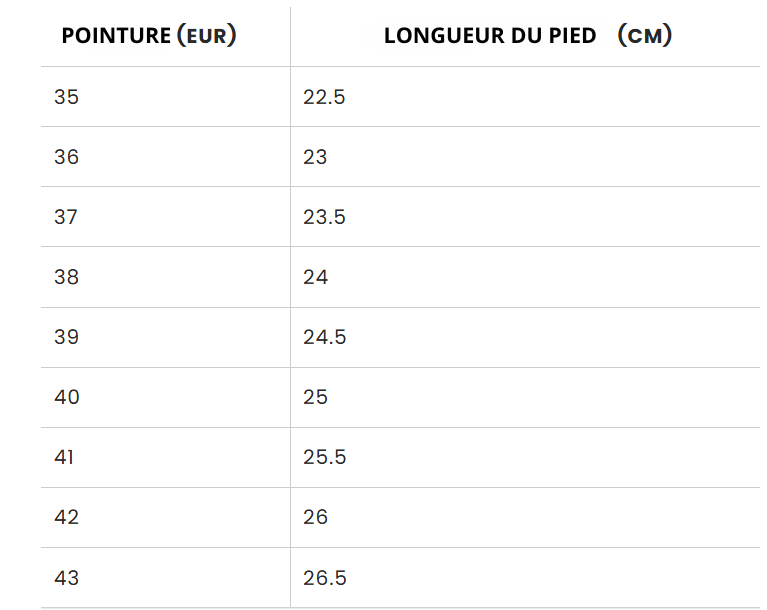The width and height of the screenshot is (767, 610).
Task: Select size 42 cell
Action: pyautogui.click(x=166, y=517)
